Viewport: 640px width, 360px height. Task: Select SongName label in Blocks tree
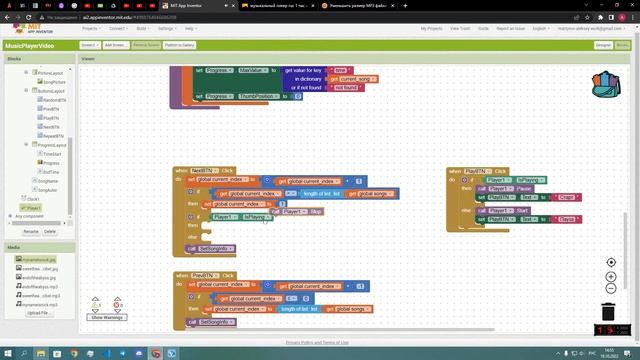tap(48, 181)
